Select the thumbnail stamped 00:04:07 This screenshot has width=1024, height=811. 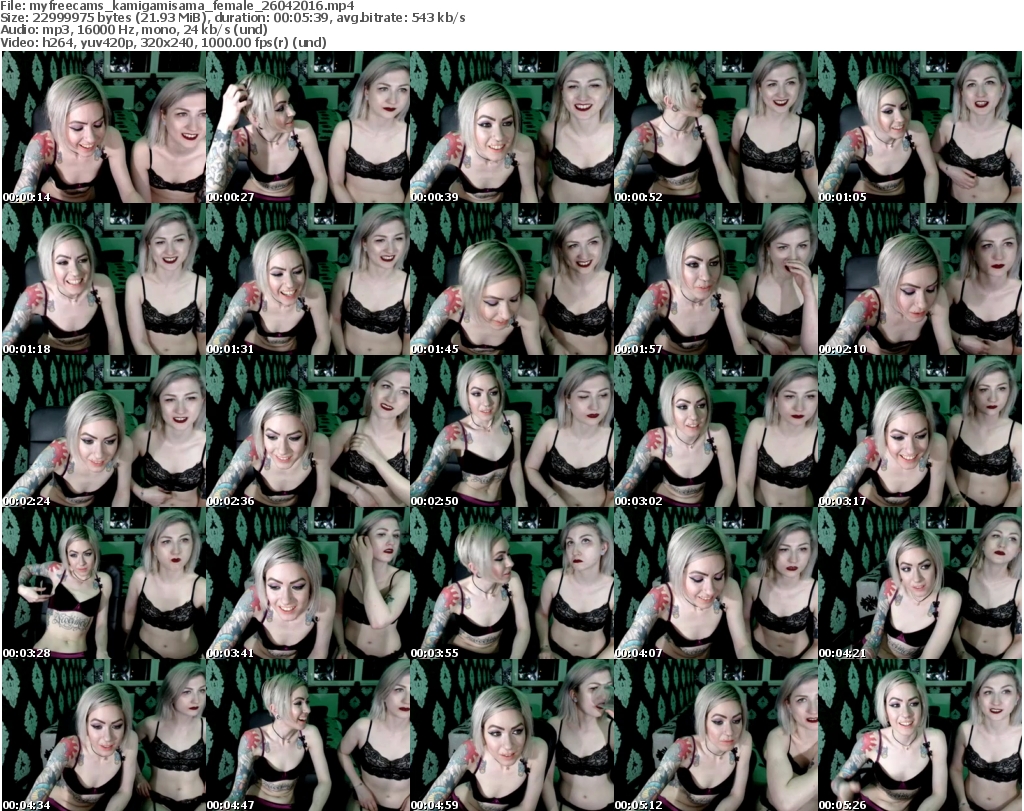(716, 583)
